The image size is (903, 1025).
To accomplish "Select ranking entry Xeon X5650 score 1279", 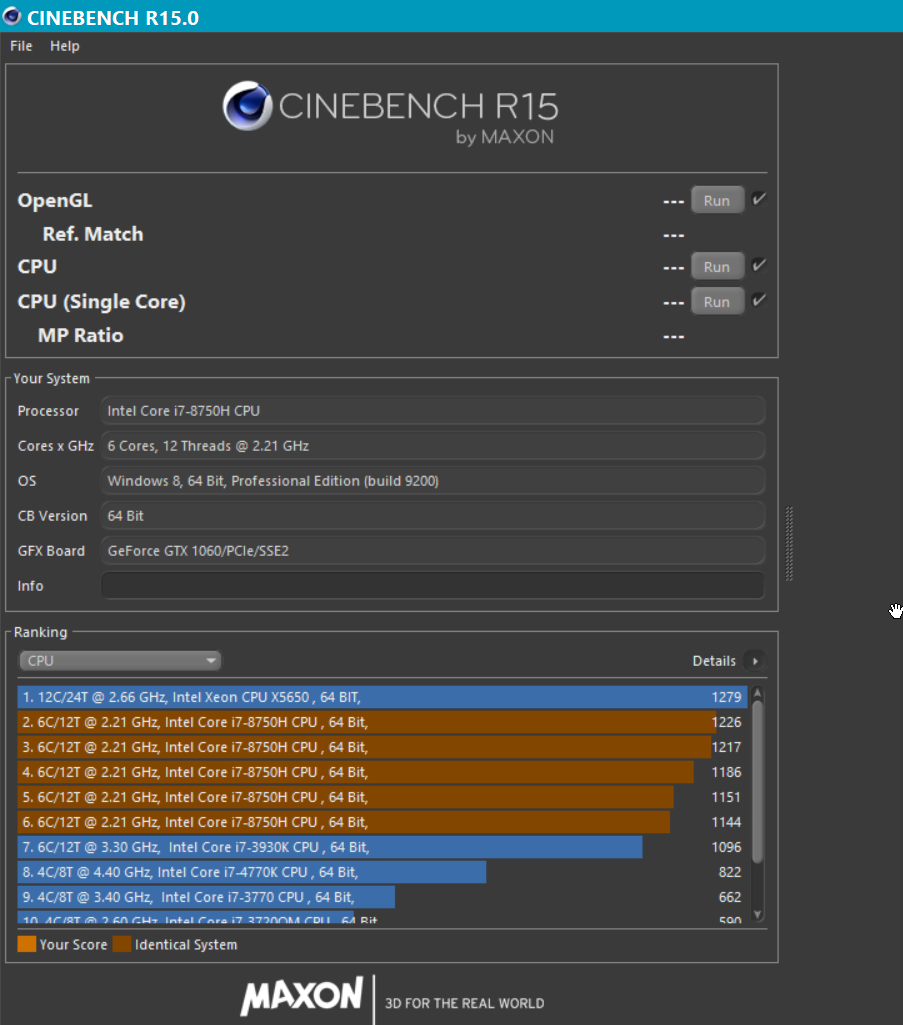I will [383, 697].
